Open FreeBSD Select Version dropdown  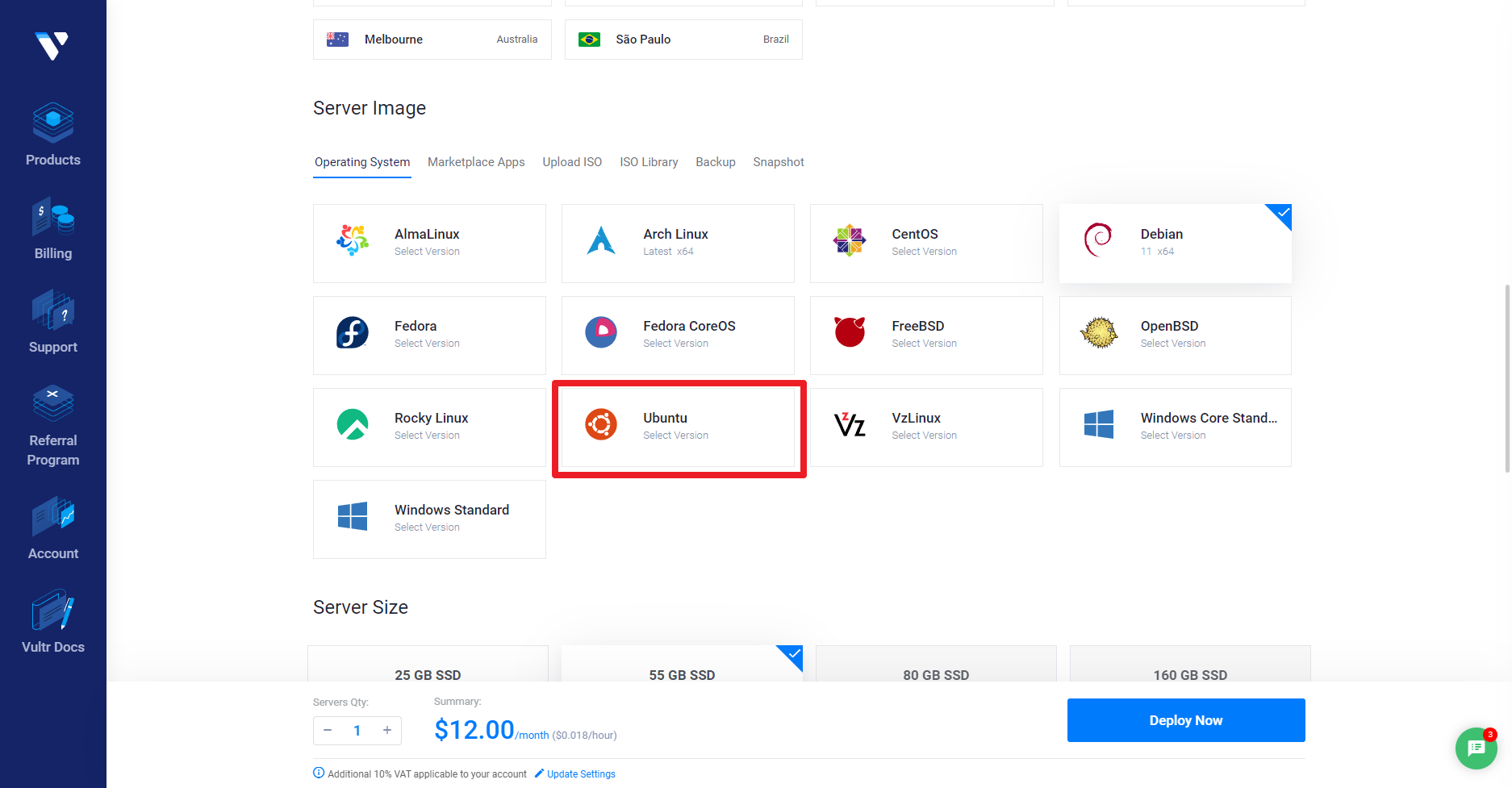(x=924, y=344)
